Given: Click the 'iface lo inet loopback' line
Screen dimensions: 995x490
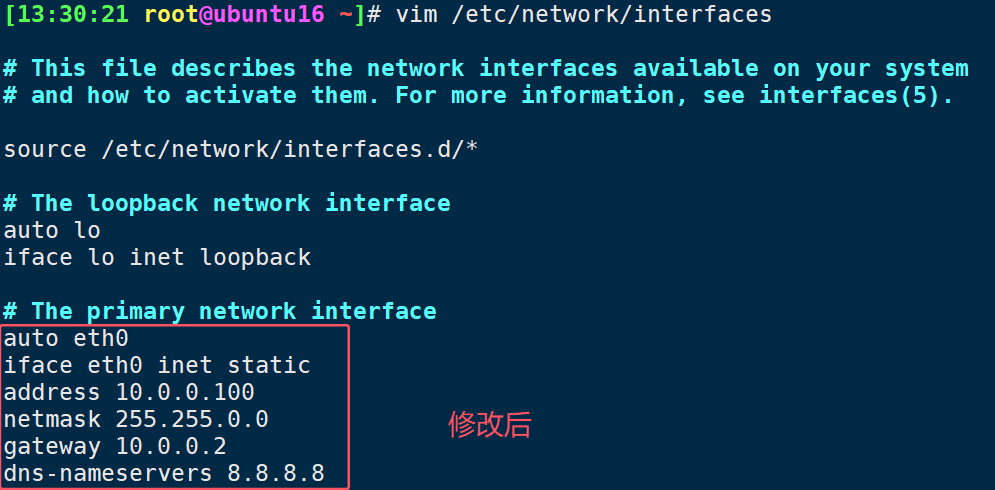Looking at the screenshot, I should click(157, 257).
